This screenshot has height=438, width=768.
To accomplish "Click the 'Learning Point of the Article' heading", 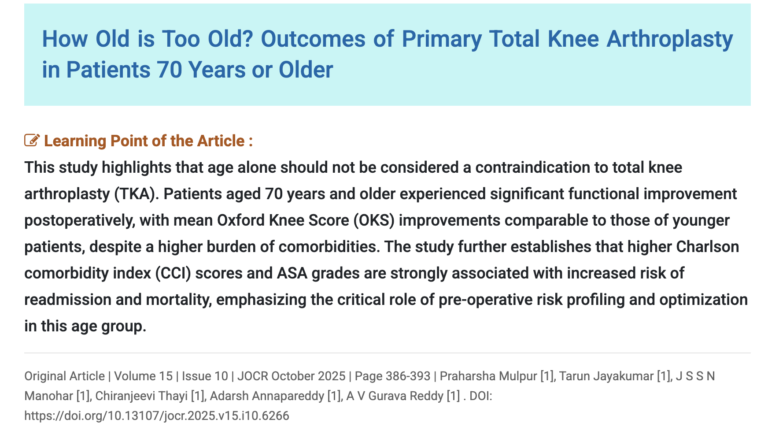I will tap(148, 141).
